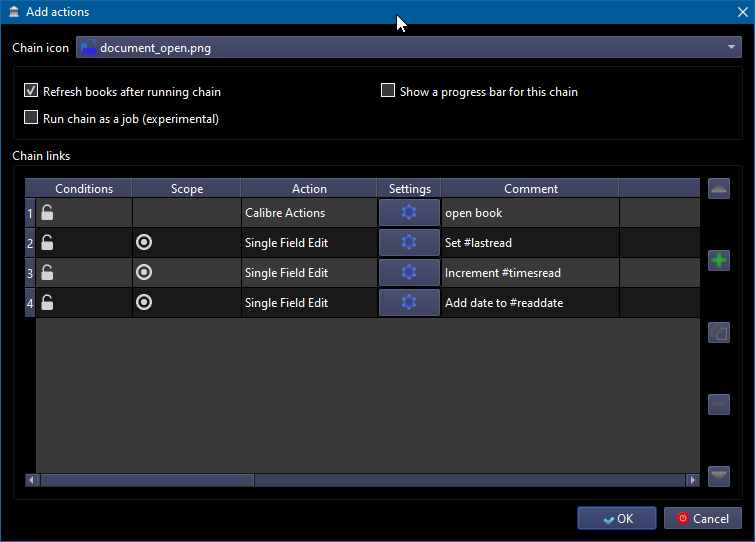Open the Single Field Edit cell for the Increment #timesread row
The height and width of the screenshot is (542, 755).
[x=309, y=272]
